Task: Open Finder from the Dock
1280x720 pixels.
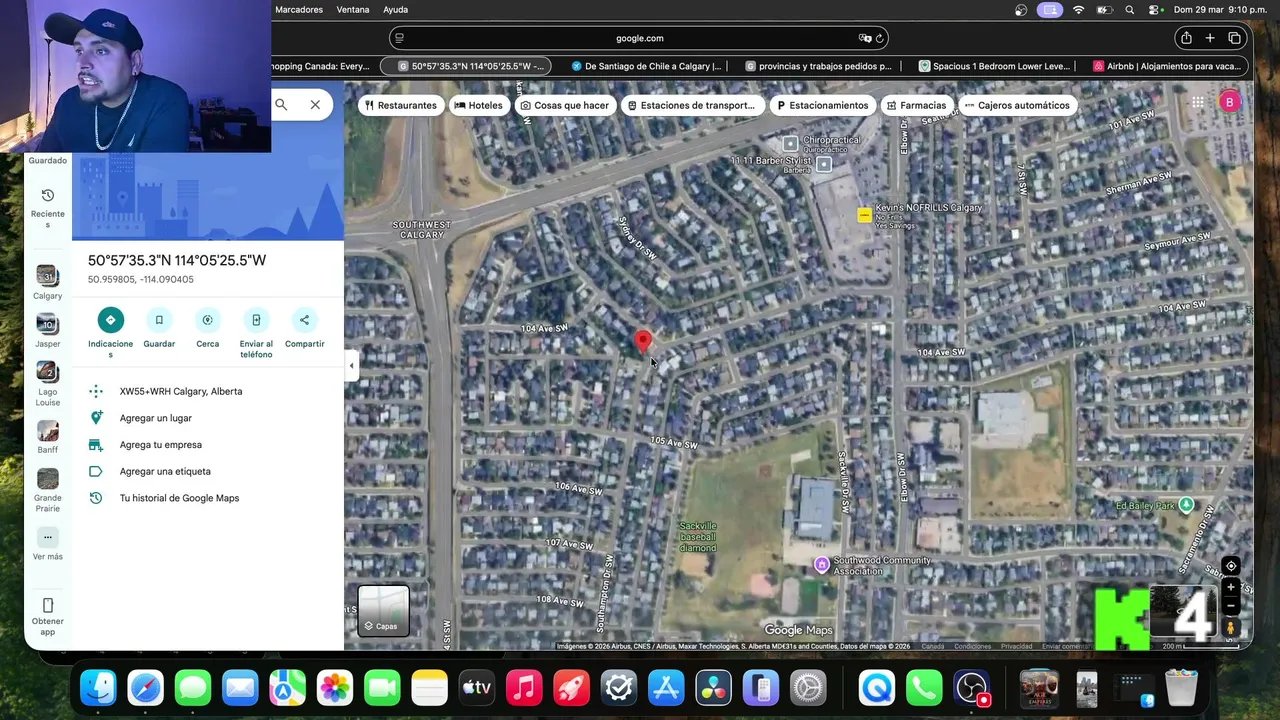Action: (x=98, y=688)
